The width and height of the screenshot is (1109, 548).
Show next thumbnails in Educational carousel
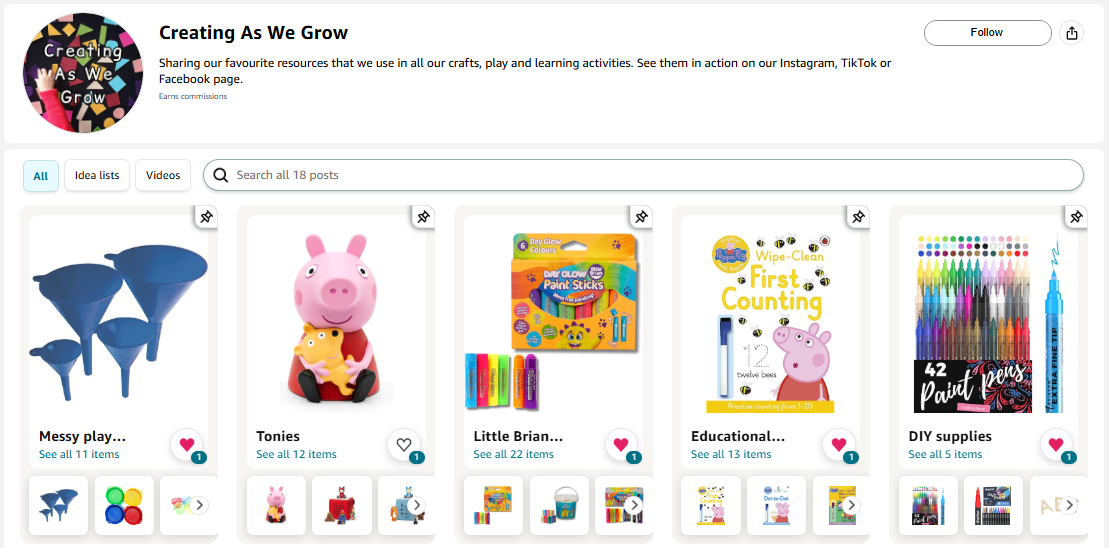click(x=852, y=505)
